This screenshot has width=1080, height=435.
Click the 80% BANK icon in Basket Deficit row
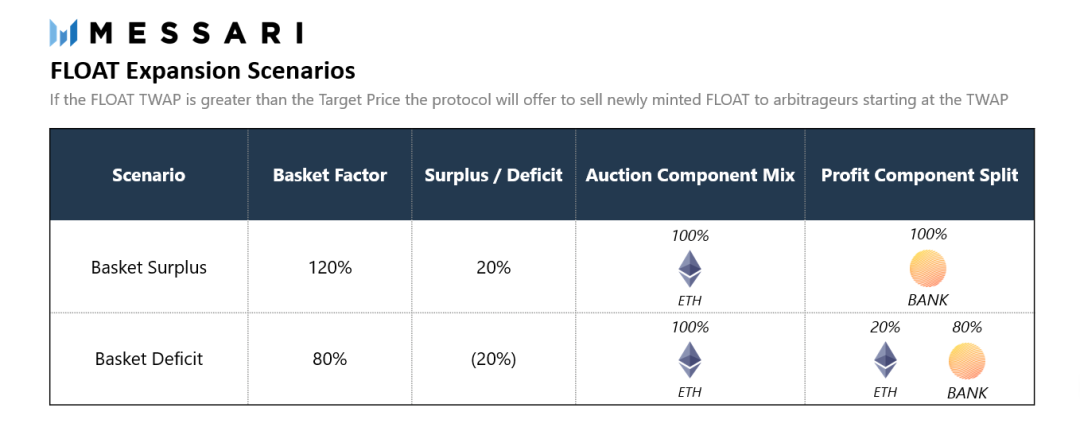[966, 361]
